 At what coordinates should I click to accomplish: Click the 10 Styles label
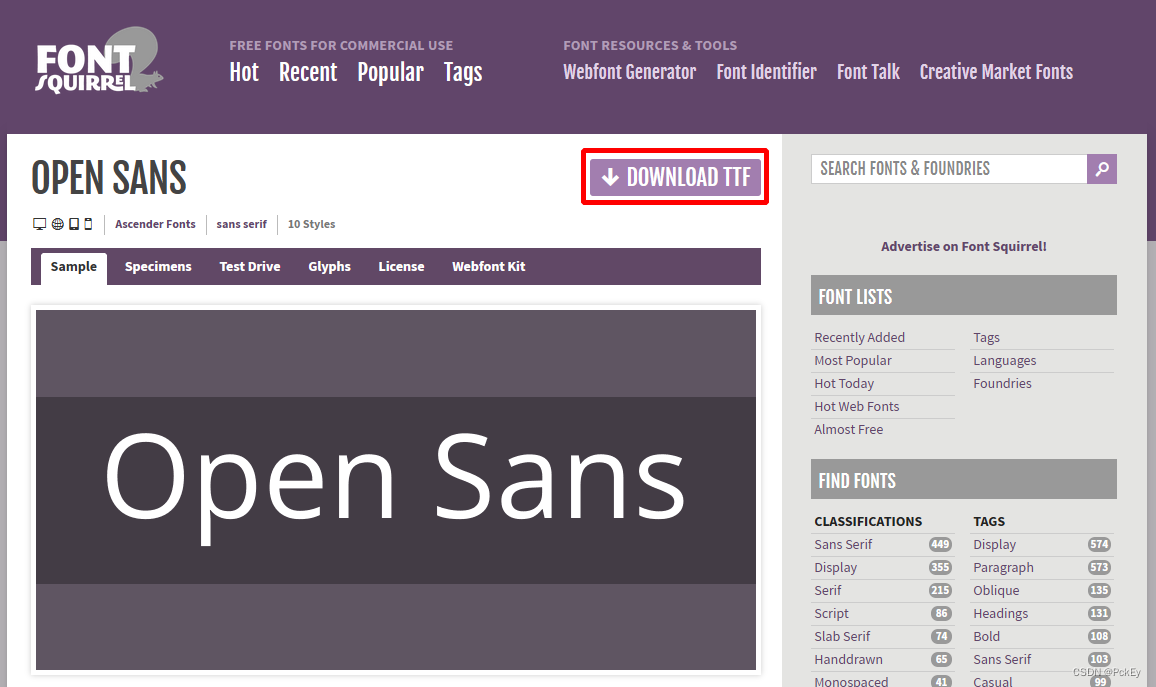coord(311,224)
